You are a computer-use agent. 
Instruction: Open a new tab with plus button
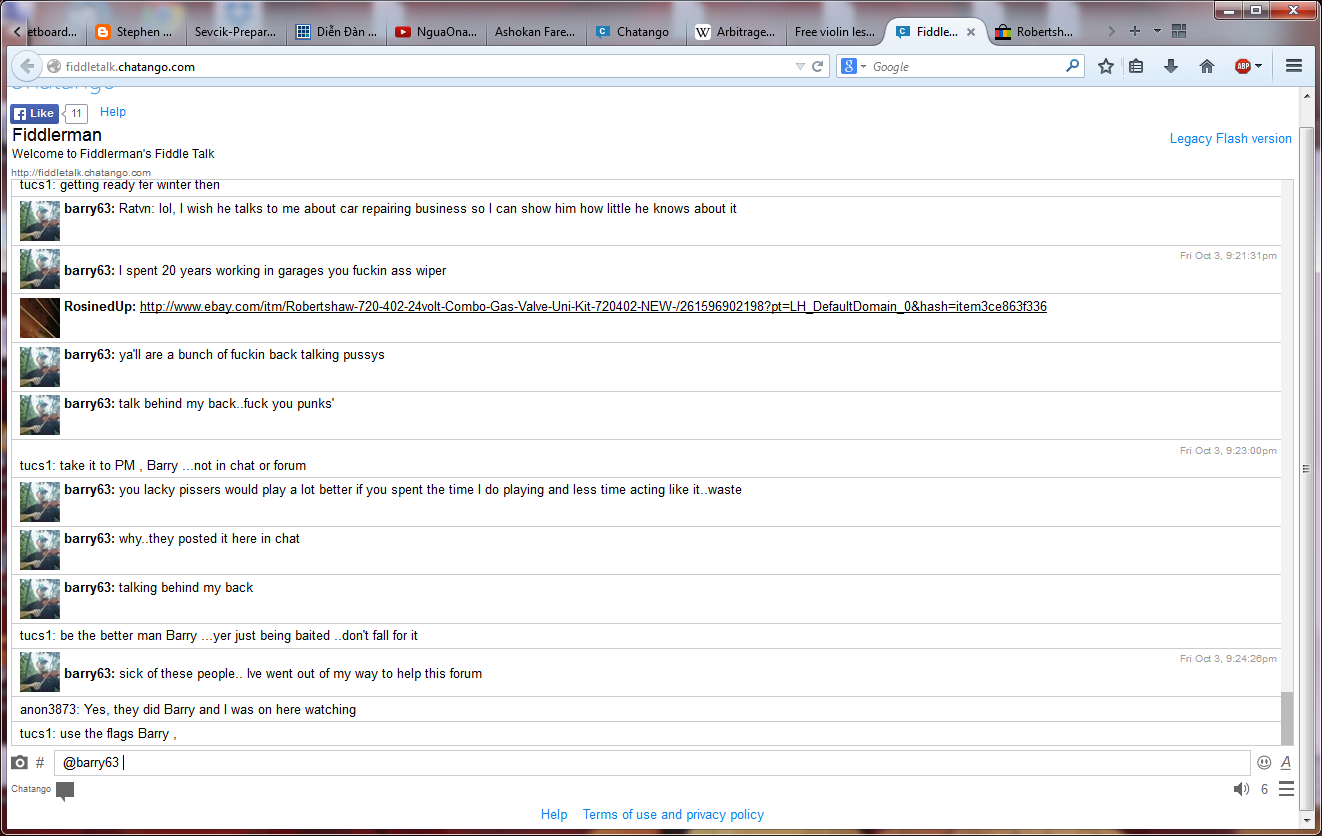[1134, 31]
